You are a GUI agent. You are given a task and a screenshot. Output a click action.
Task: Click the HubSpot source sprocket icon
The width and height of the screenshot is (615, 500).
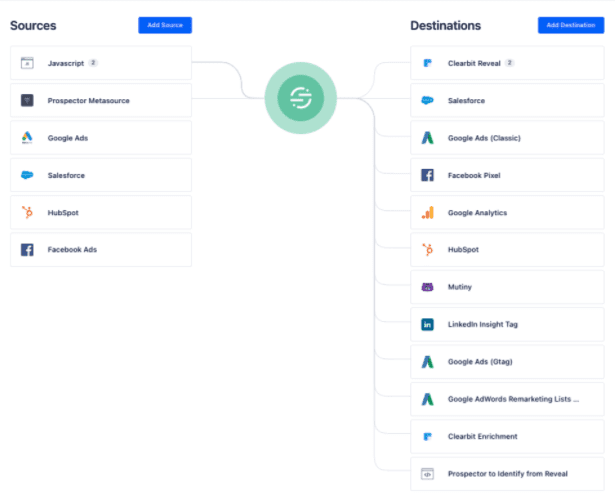[x=27, y=212]
